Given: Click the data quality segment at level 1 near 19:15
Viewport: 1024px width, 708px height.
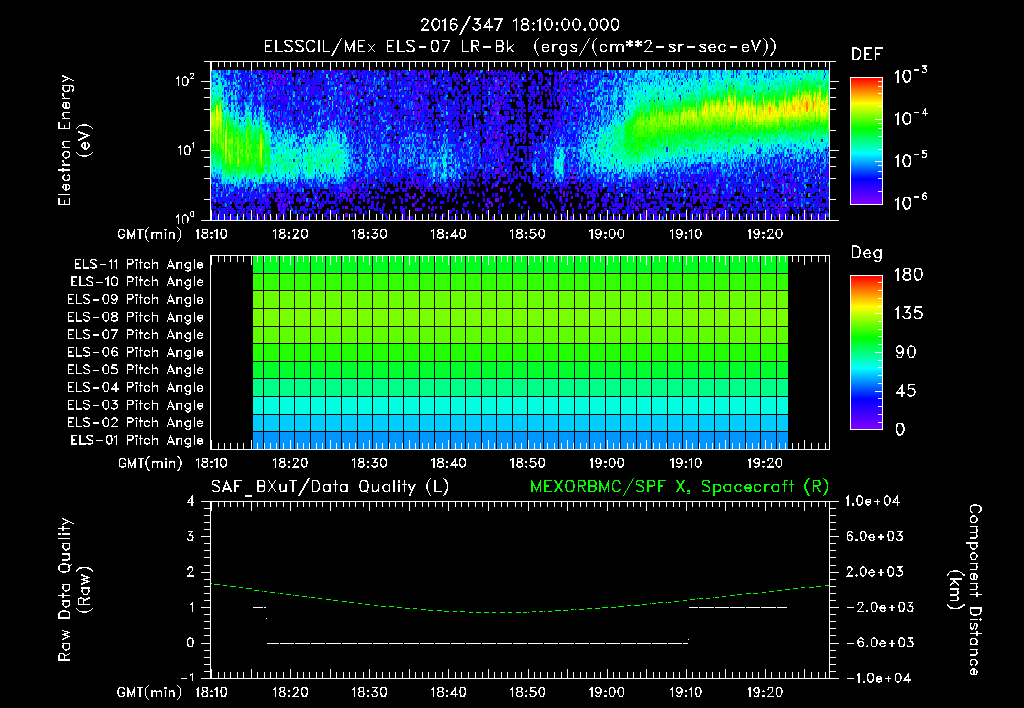Looking at the screenshot, I should point(738,607).
